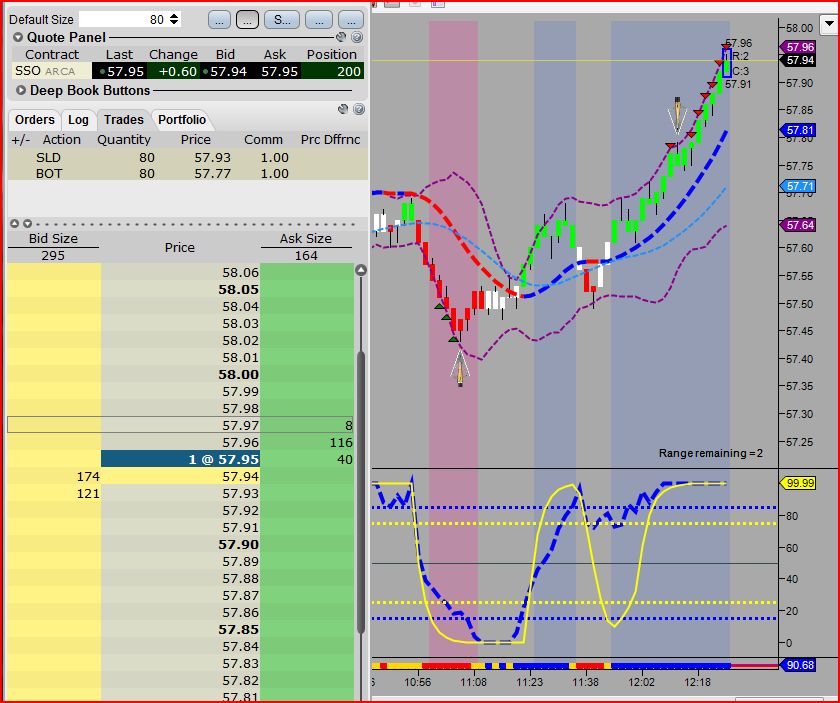840x703 pixels.
Task: Click the price ladder vertical scrollbar thumb
Action: (361, 490)
